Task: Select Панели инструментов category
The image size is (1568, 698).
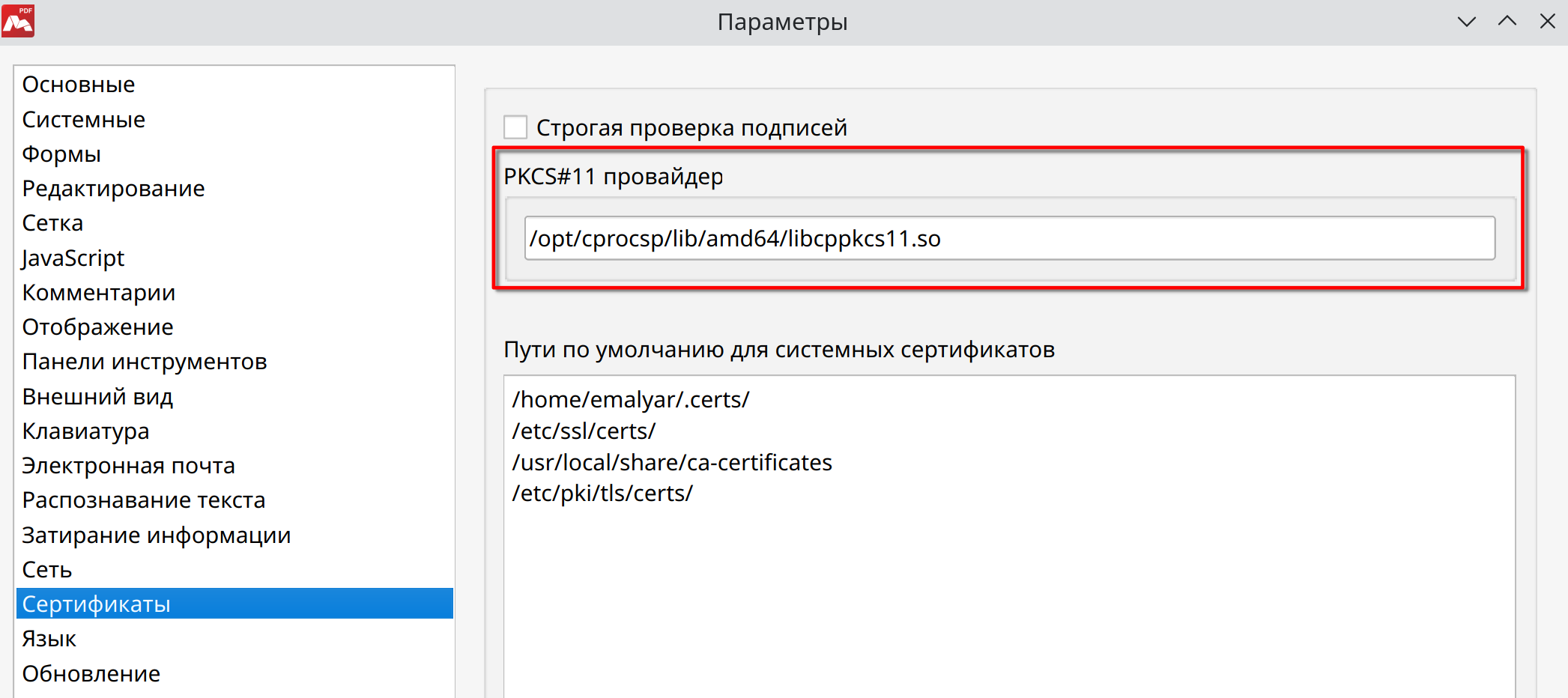Action: pyautogui.click(x=234, y=362)
